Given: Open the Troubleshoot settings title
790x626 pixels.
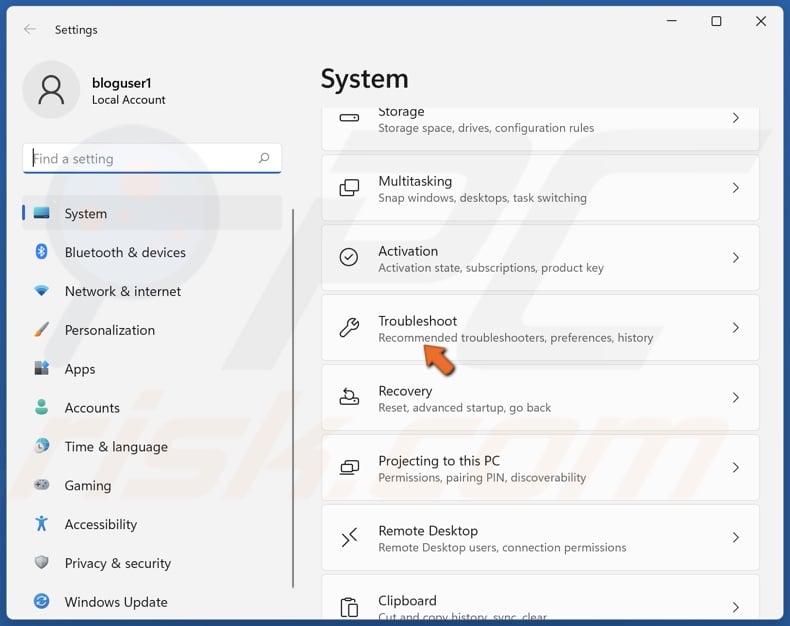Looking at the screenshot, I should [417, 321].
